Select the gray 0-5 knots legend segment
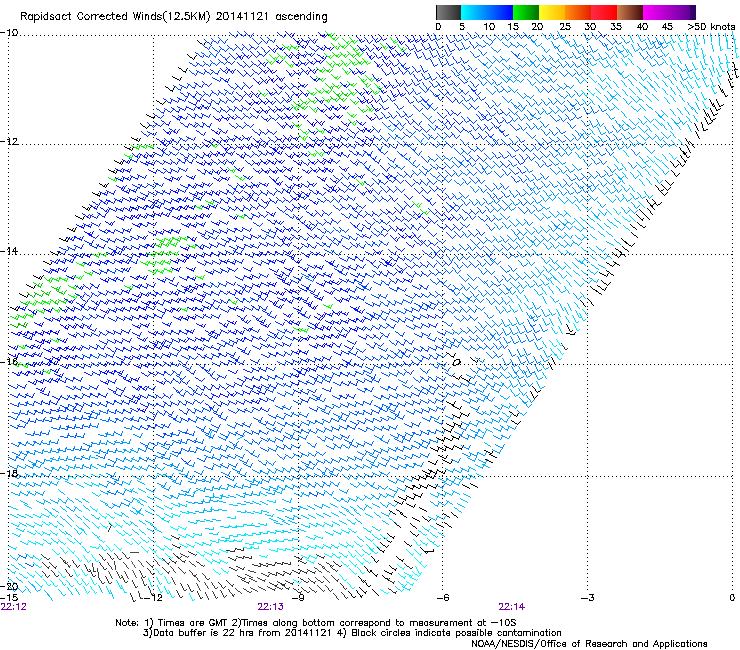740x650 pixels. coord(448,12)
